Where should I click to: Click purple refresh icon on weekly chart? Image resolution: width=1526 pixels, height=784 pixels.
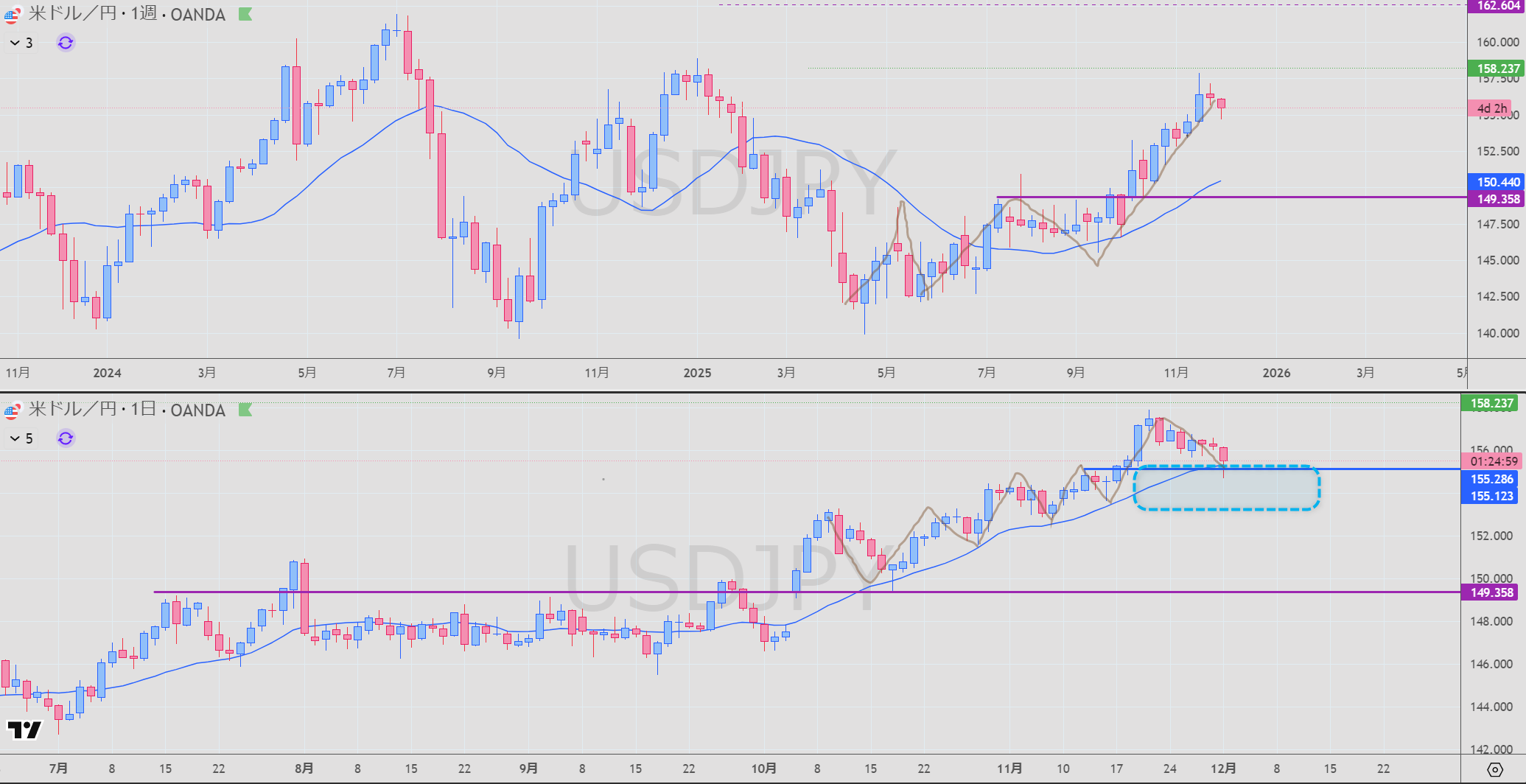click(66, 43)
